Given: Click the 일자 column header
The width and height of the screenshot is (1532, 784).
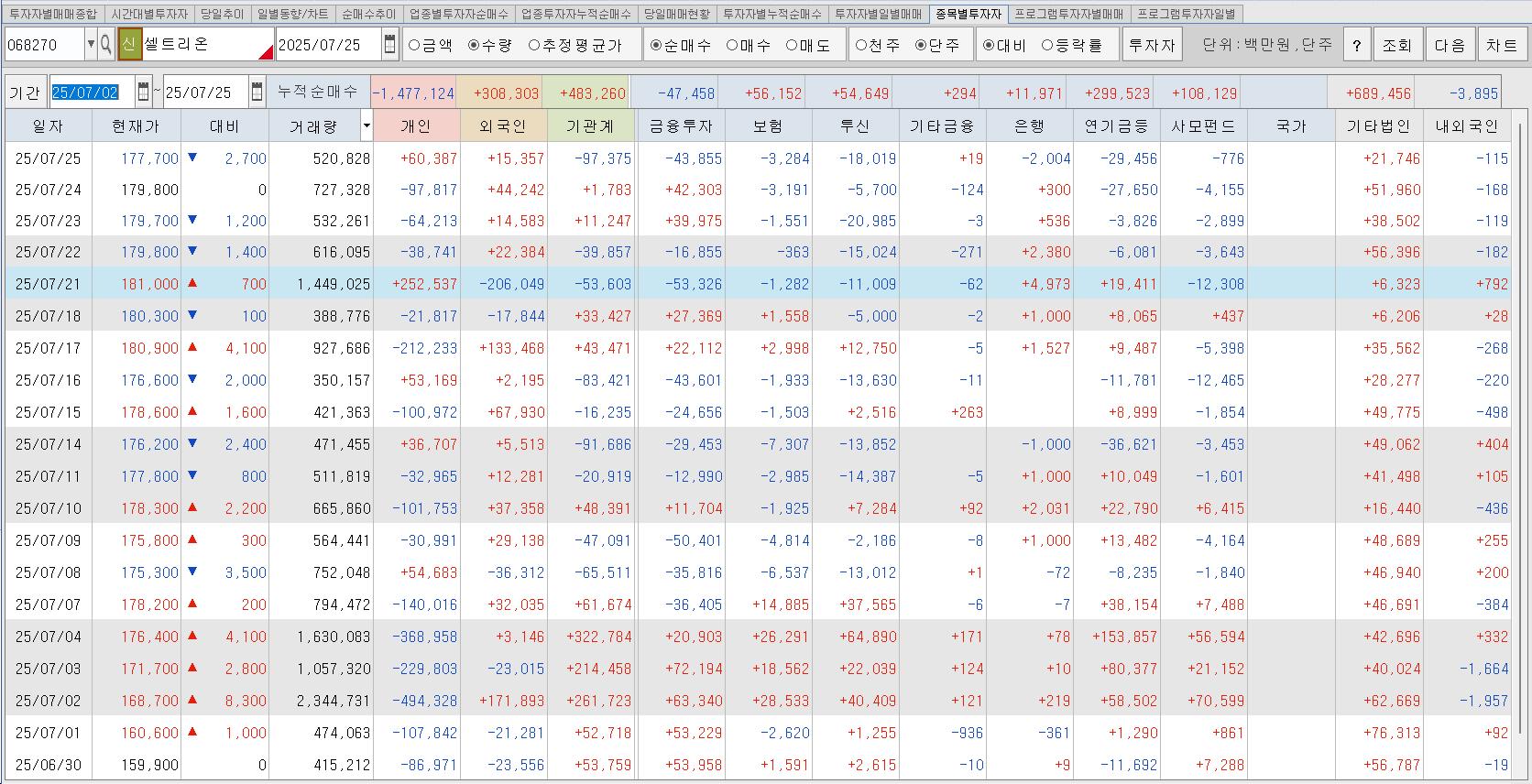Looking at the screenshot, I should tap(49, 125).
